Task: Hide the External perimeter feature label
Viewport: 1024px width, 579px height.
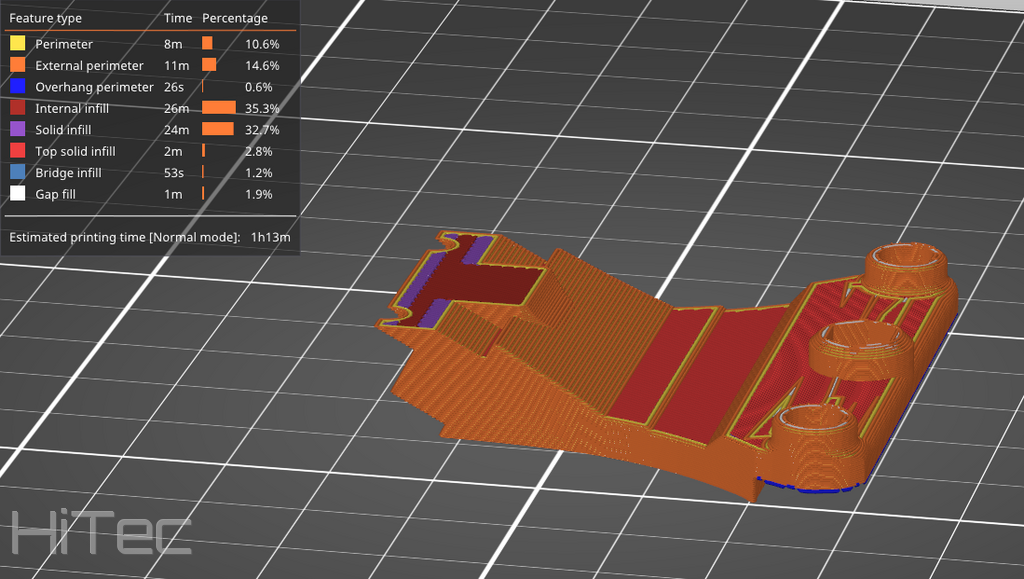Action: [x=89, y=66]
